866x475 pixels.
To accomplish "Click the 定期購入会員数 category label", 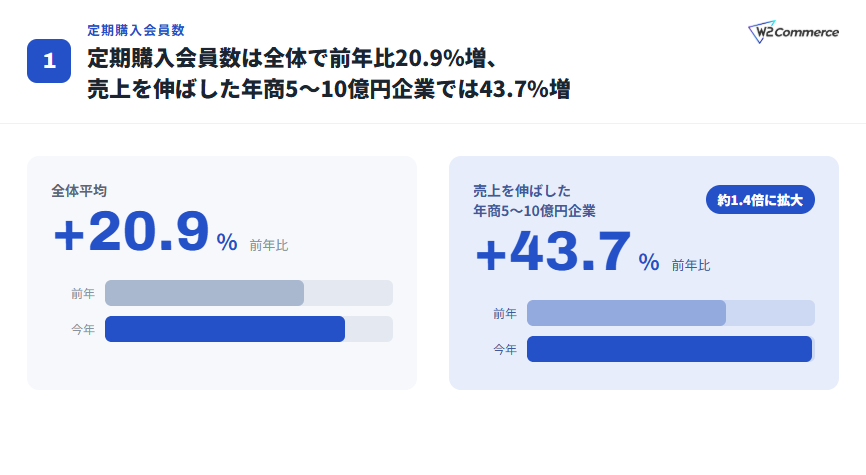I will click(x=136, y=30).
